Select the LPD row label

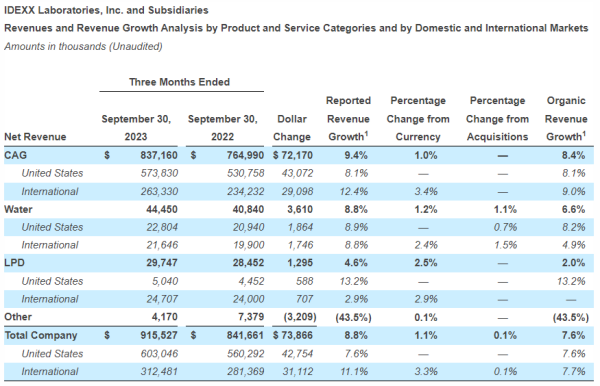coord(15,263)
